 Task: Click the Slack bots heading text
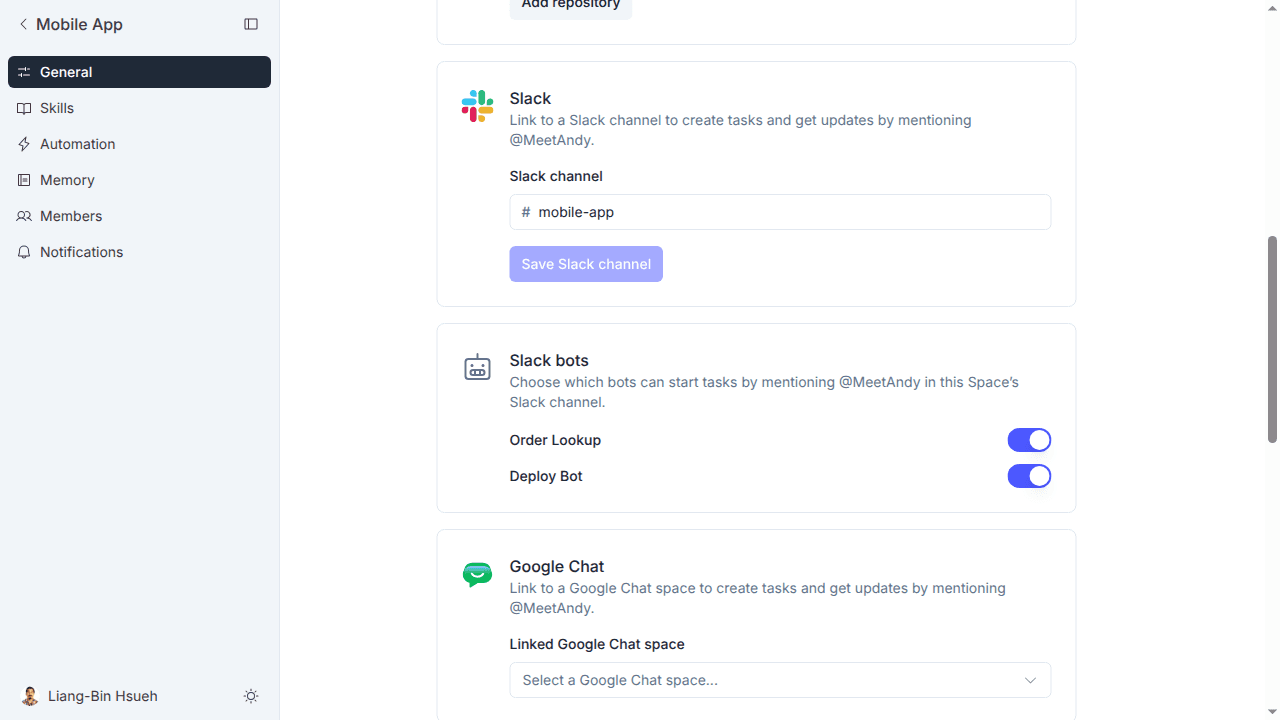(x=549, y=360)
